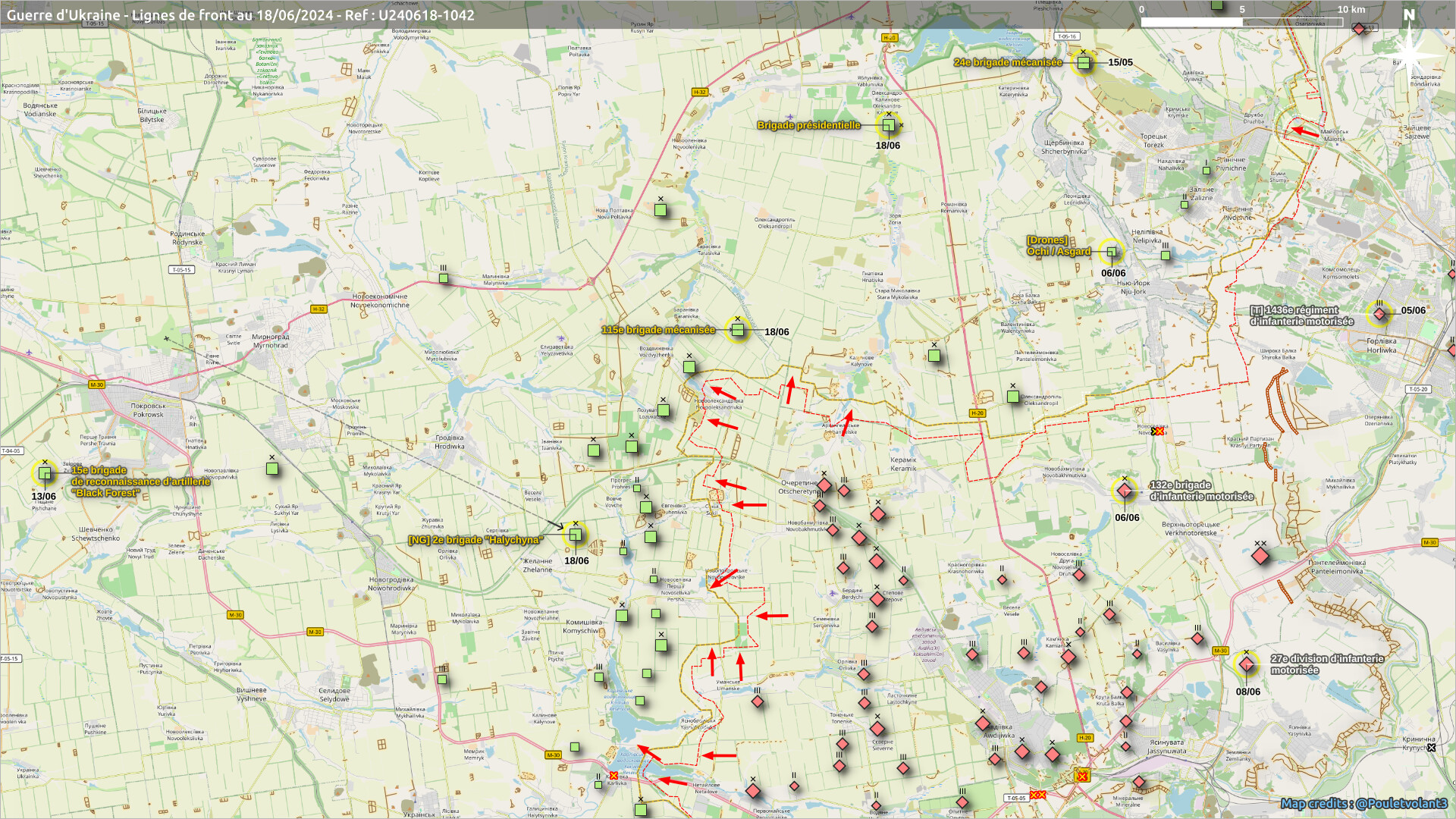This screenshot has height=819, width=1456.
Task: Click the 24e brigade mécanisée unit marker
Action: (1084, 63)
